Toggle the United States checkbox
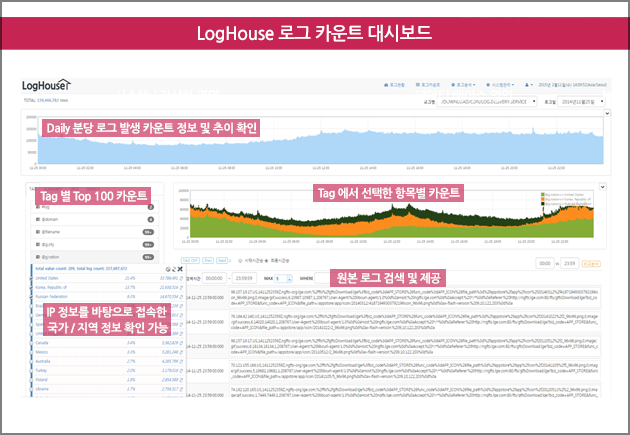Image resolution: width=630 pixels, height=435 pixels. point(32,278)
